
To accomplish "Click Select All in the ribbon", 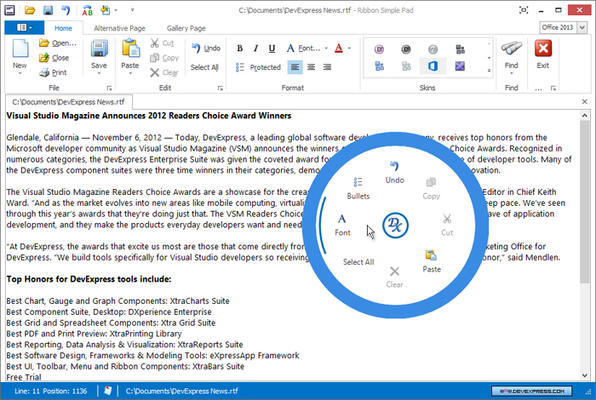I will (x=204, y=67).
